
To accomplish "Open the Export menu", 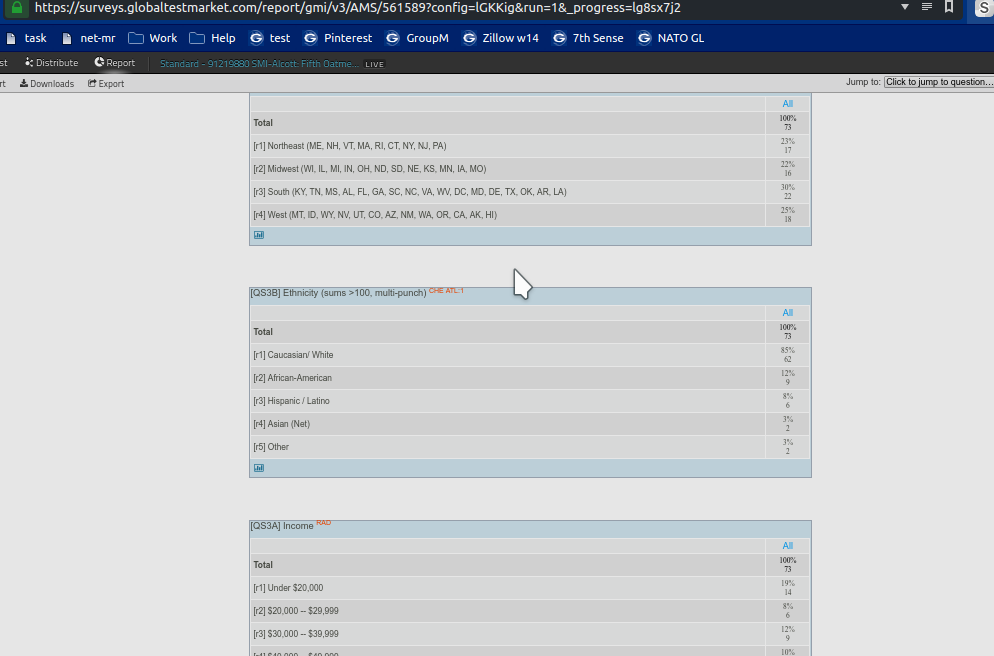I will tap(106, 84).
